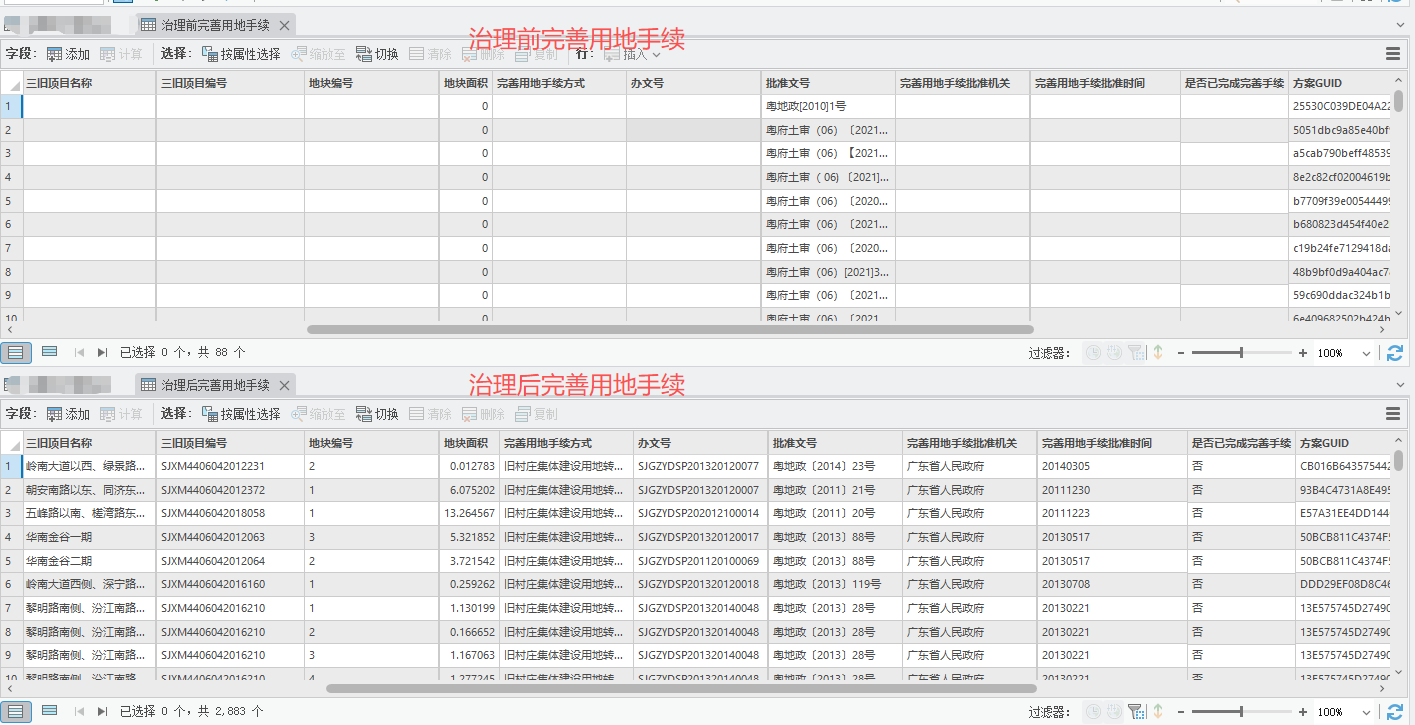Open the 治理后完善用地手续 table hamburger menu
This screenshot has width=1415, height=725.
click(1393, 414)
